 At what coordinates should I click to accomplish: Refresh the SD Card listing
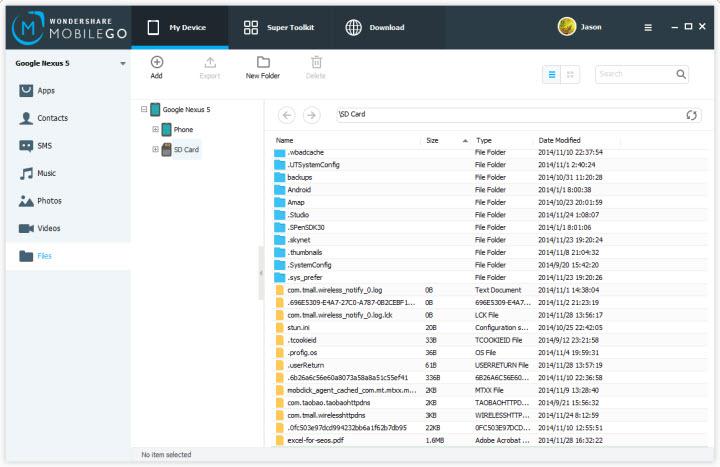point(692,115)
